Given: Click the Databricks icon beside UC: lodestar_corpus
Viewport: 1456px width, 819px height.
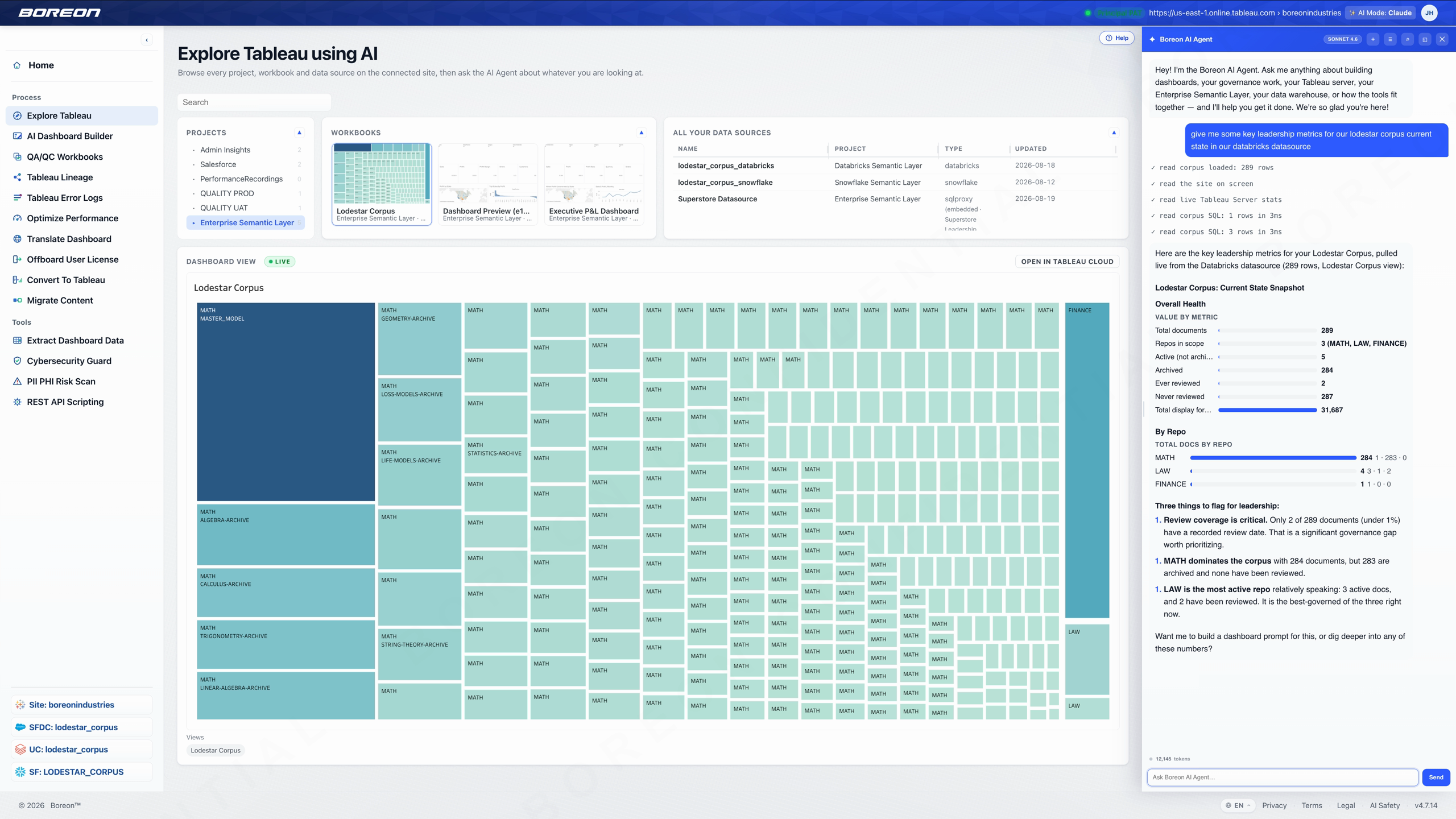Looking at the screenshot, I should pyautogui.click(x=20, y=750).
